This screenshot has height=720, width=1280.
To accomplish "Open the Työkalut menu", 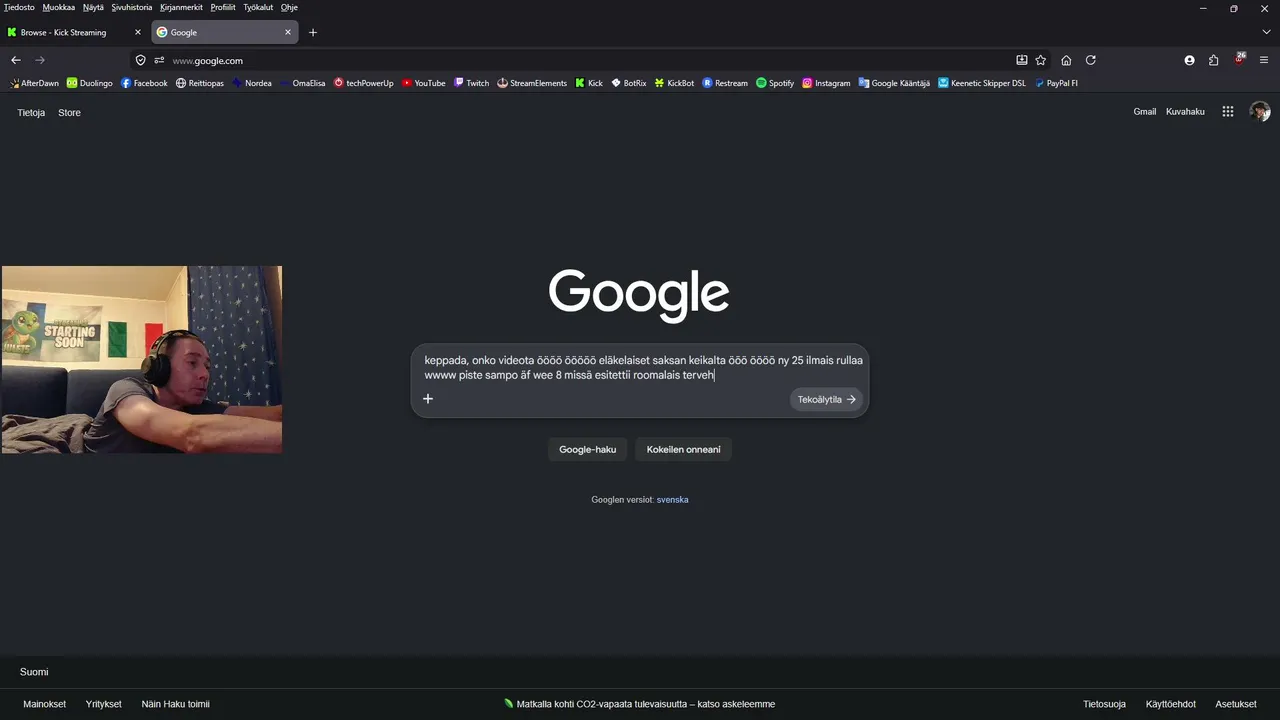I will click(x=258, y=7).
